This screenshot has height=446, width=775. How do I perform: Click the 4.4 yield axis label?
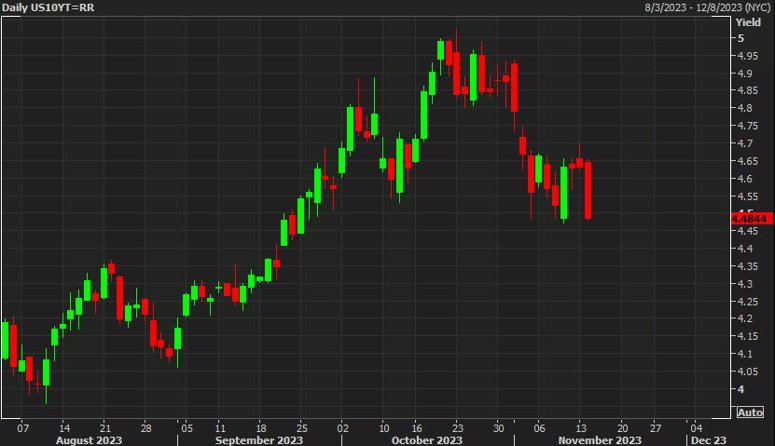(745, 249)
